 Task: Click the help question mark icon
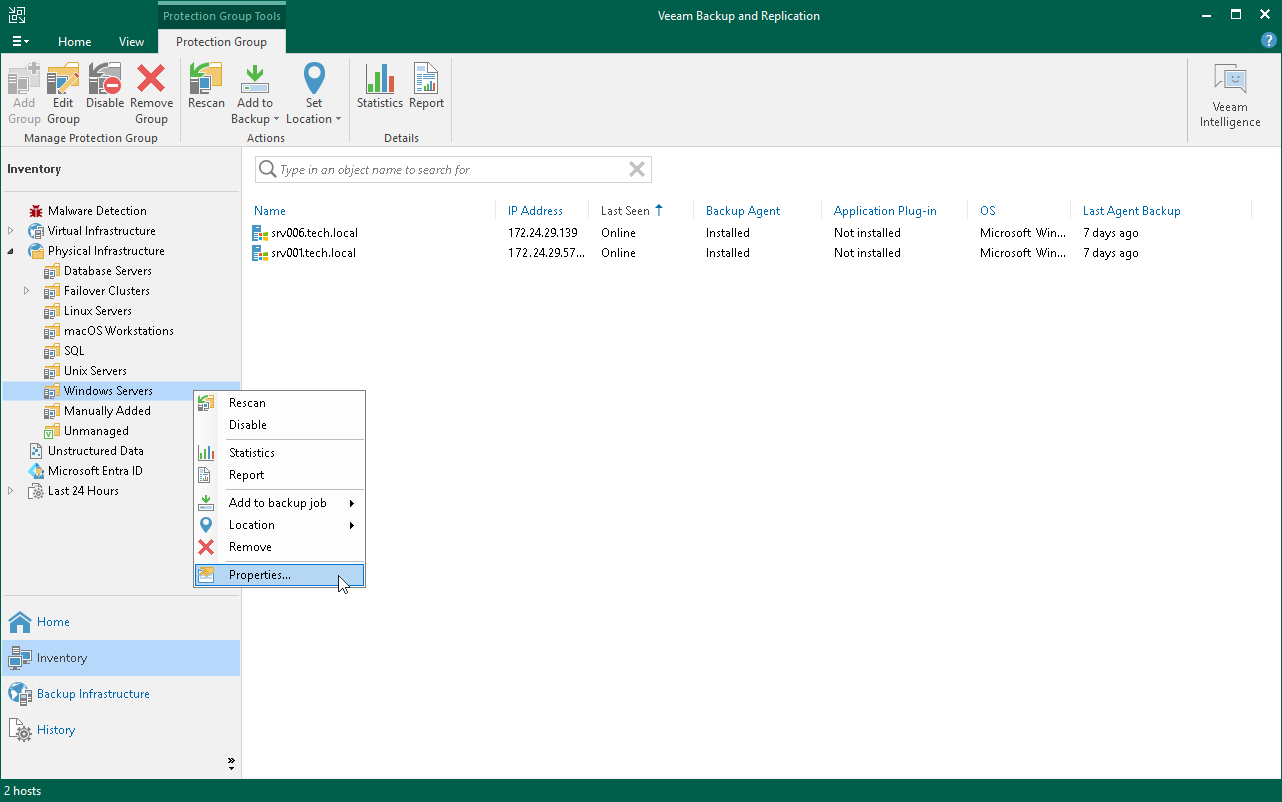[1269, 41]
